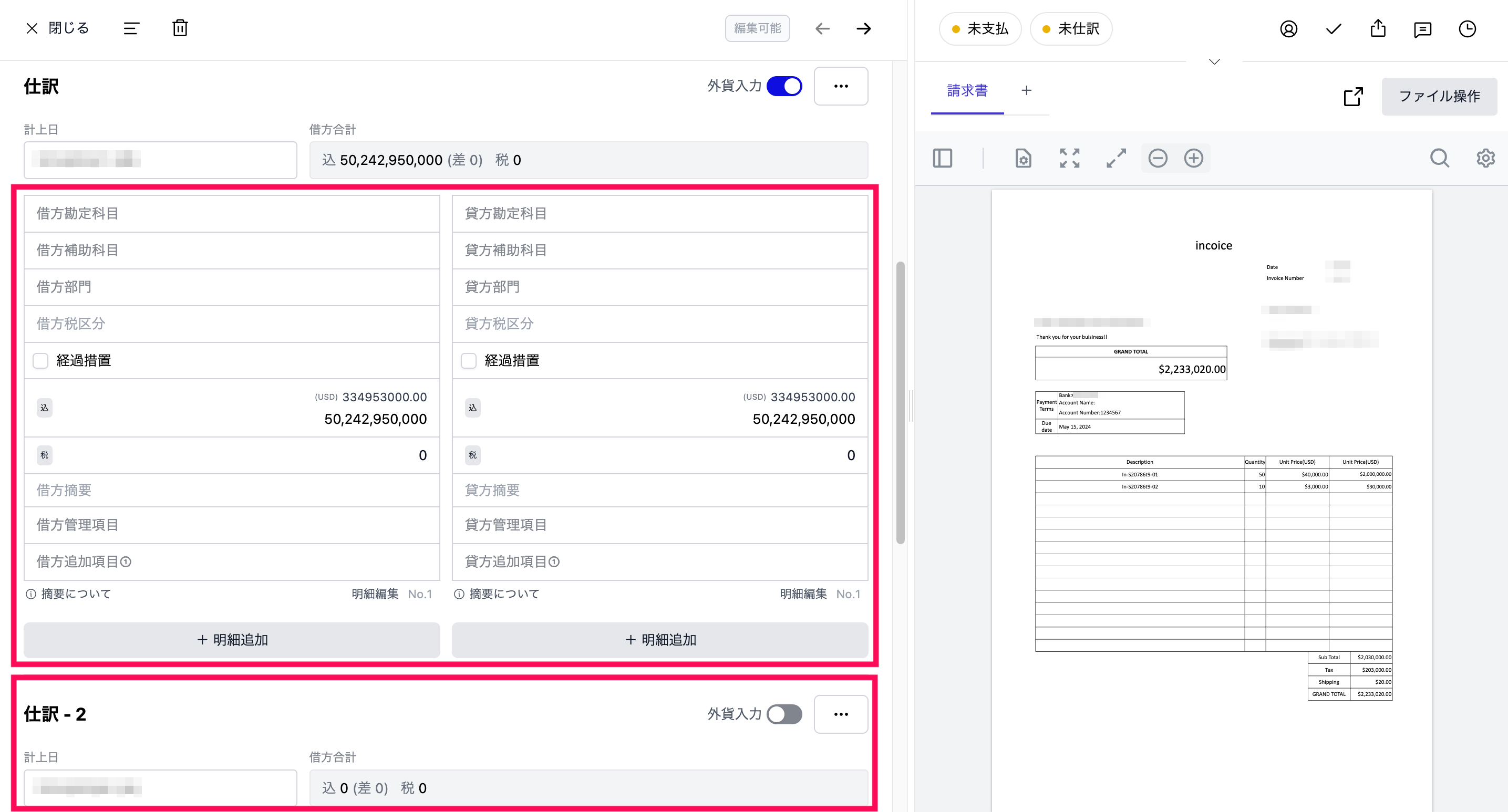Click the 借方追加項目① field
Viewport: 1508px width, 812px height.
[232, 562]
